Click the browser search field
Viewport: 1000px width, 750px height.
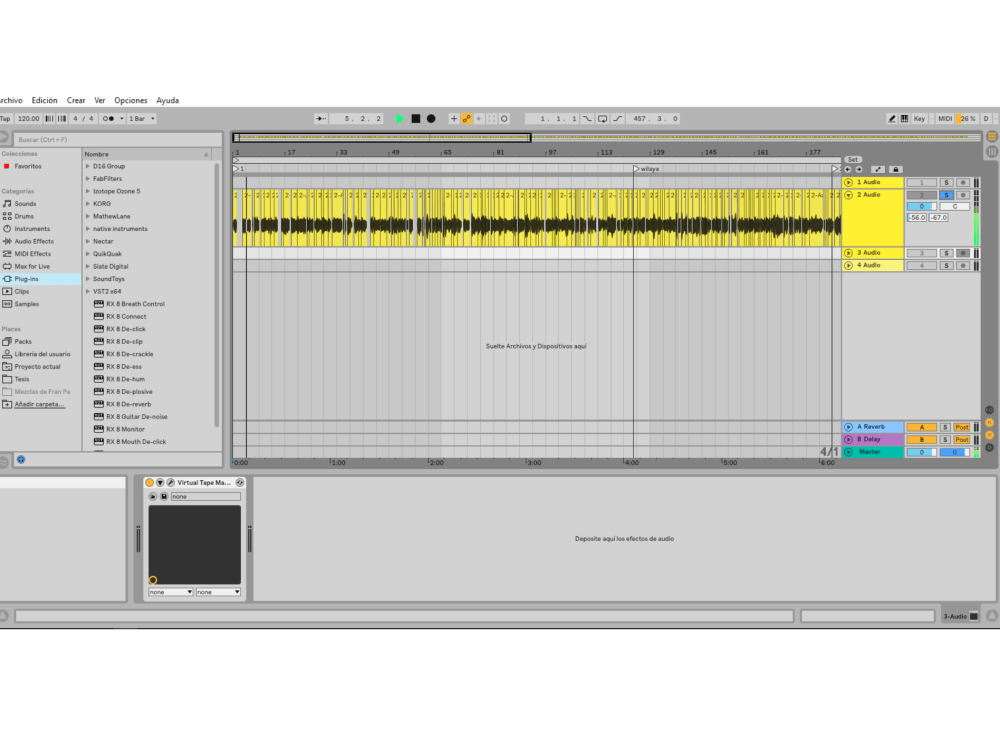click(x=118, y=140)
